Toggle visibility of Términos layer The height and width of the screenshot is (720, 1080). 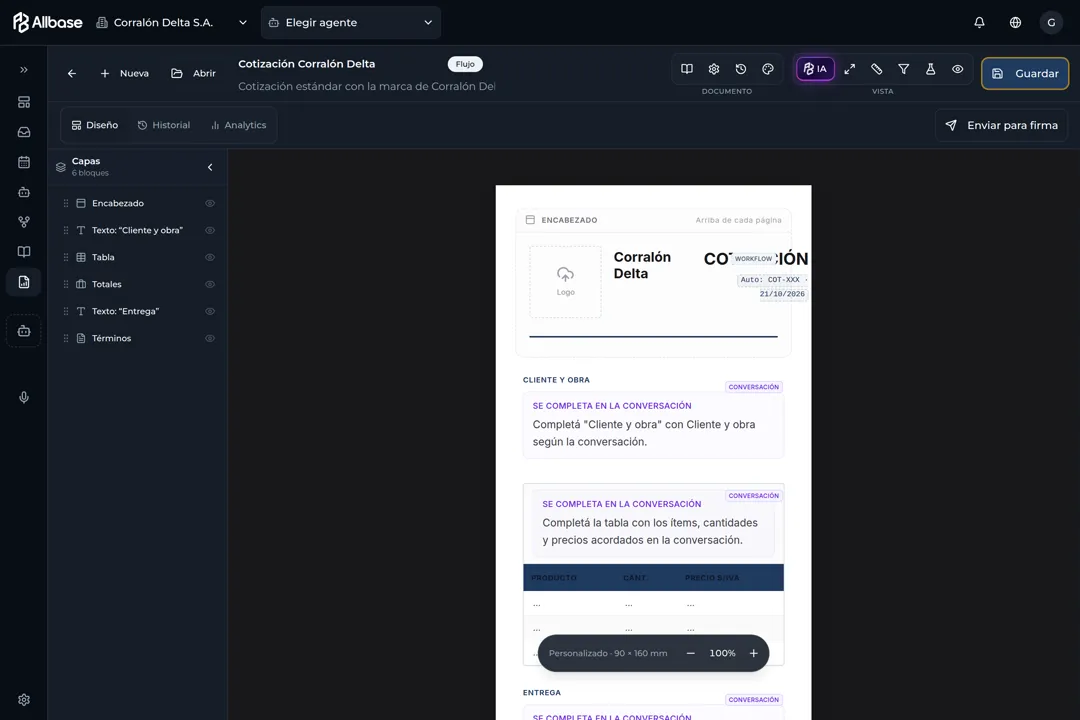210,338
